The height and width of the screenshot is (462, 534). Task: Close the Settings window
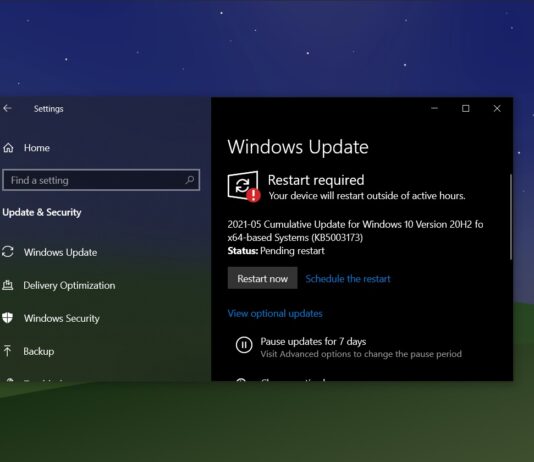497,108
